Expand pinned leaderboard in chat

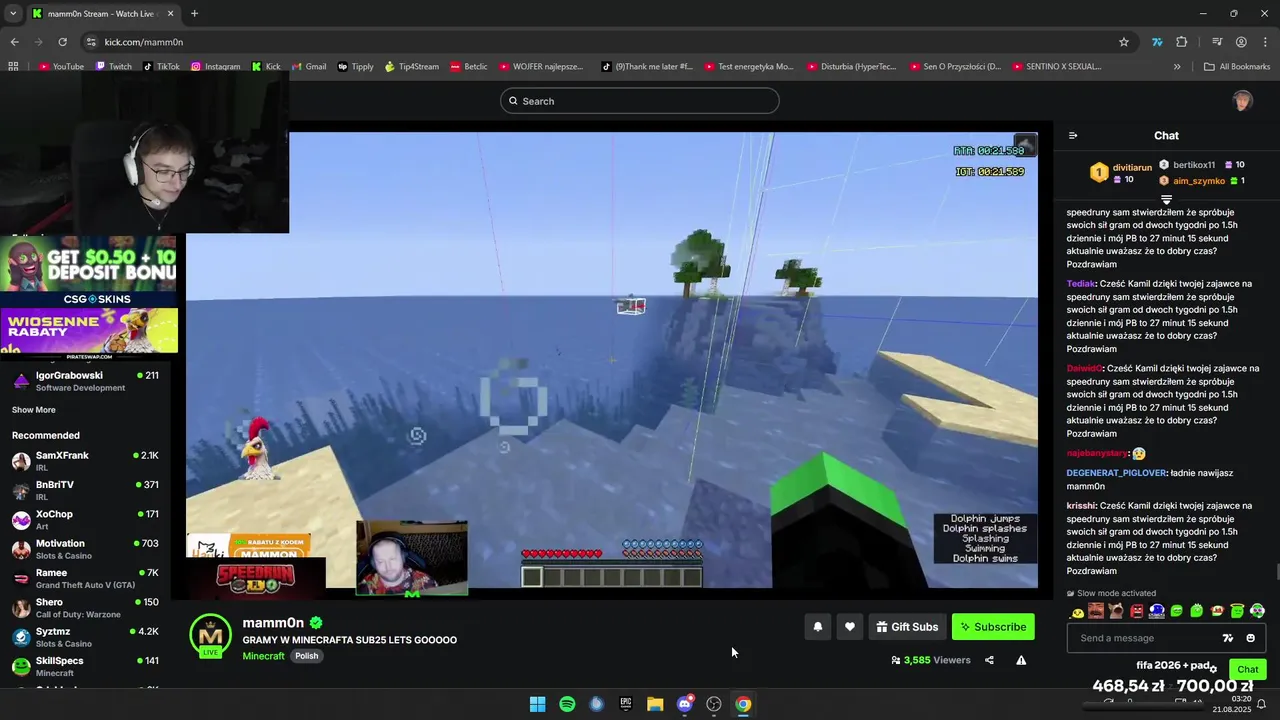click(x=1166, y=200)
